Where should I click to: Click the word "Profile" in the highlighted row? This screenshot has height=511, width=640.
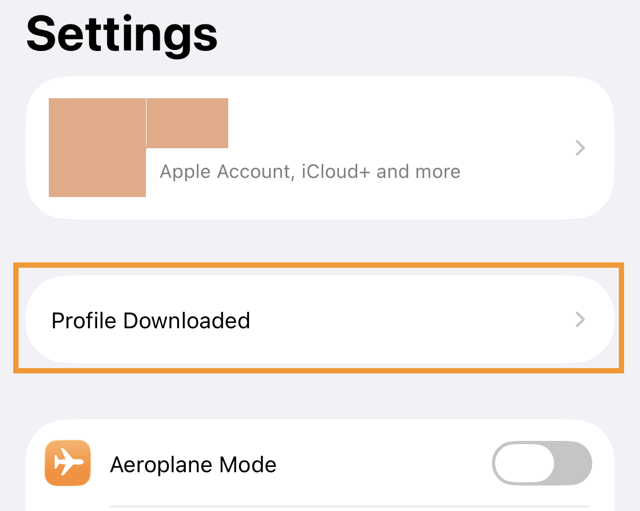84,321
